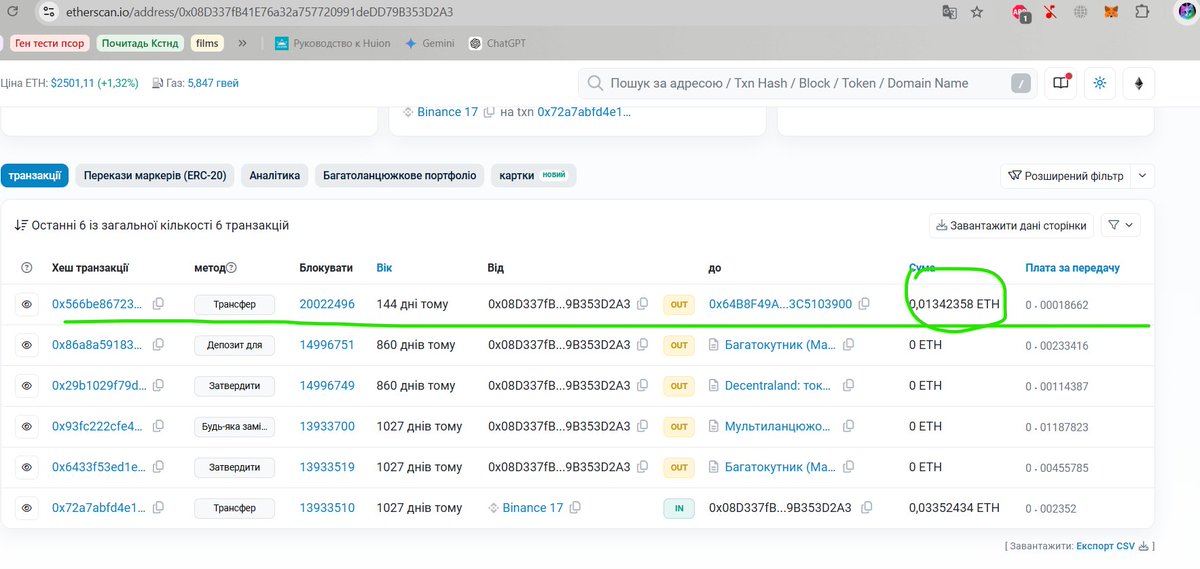Copy Binance 17 sender address in last row
The height and width of the screenshot is (569, 1200).
(575, 508)
